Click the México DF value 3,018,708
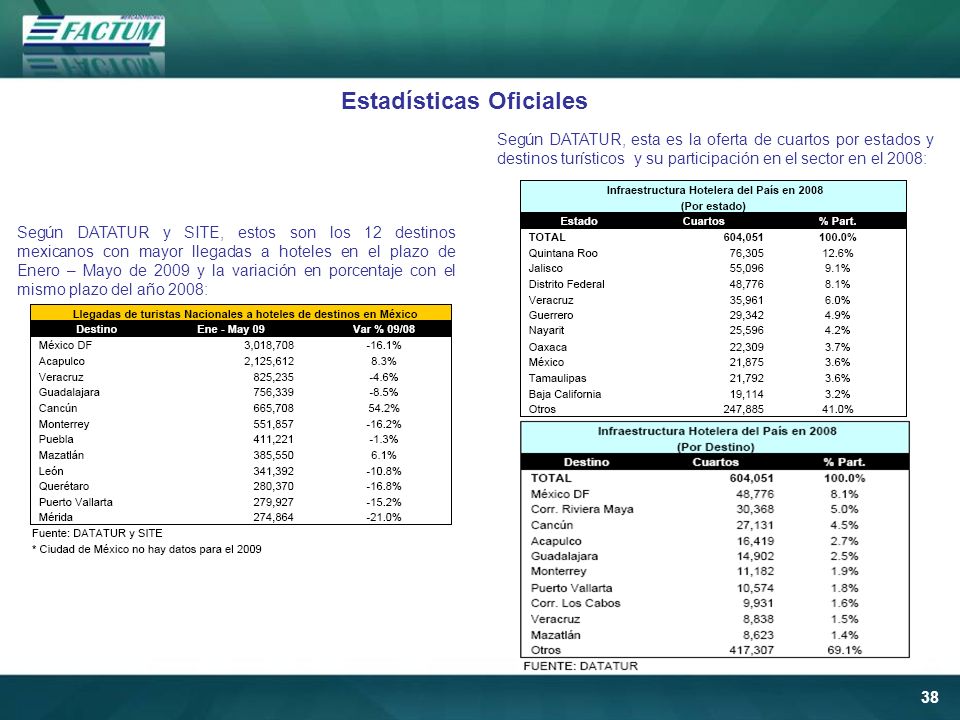The height and width of the screenshot is (720, 960). coord(269,345)
